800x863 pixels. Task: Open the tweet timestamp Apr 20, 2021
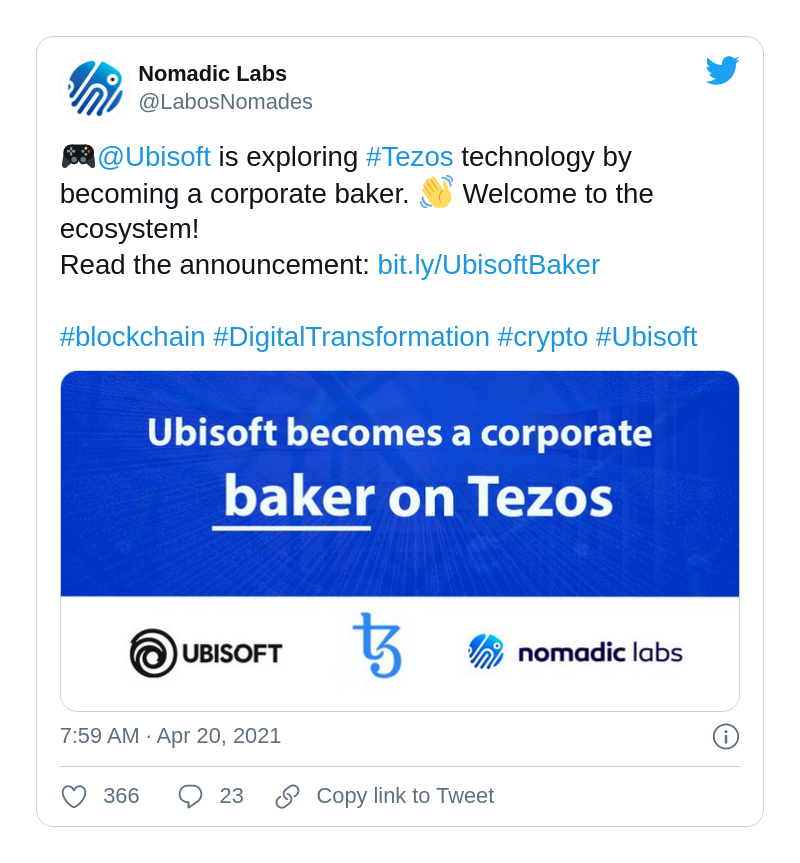coord(170,736)
